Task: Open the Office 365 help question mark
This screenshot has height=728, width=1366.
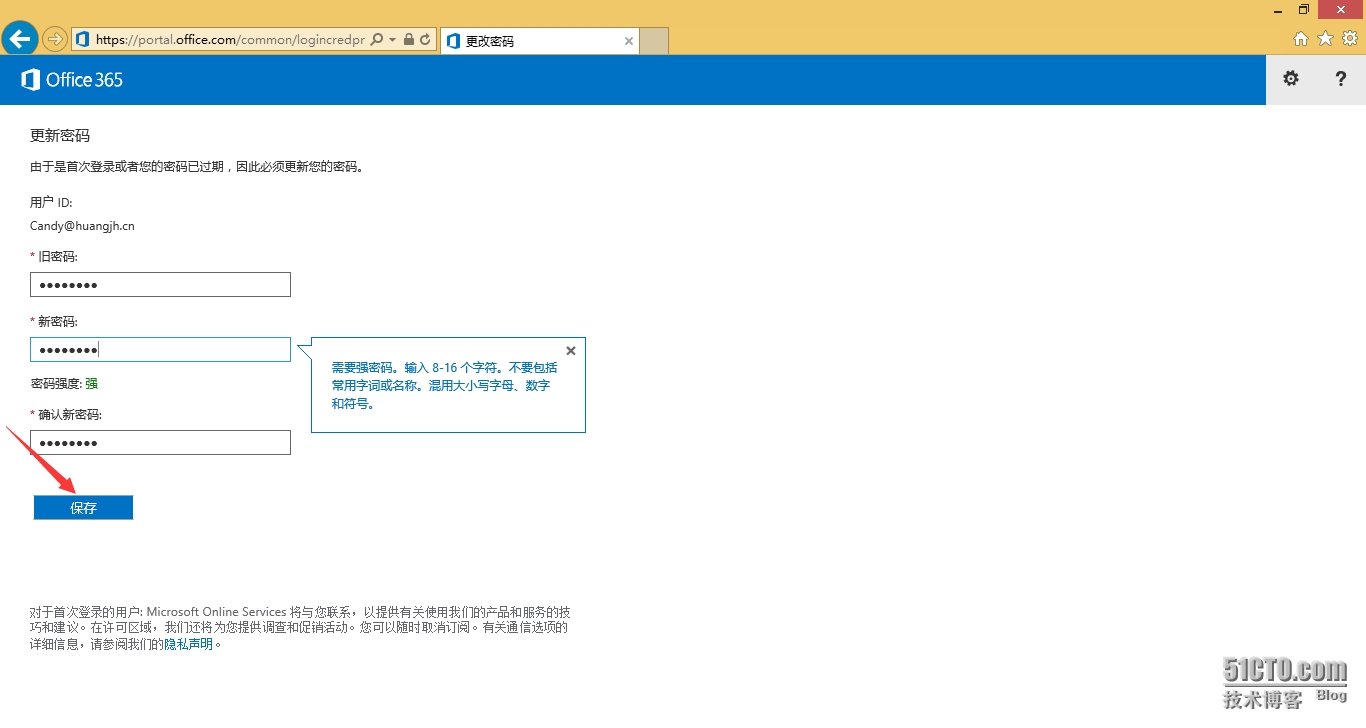Action: coord(1341,79)
